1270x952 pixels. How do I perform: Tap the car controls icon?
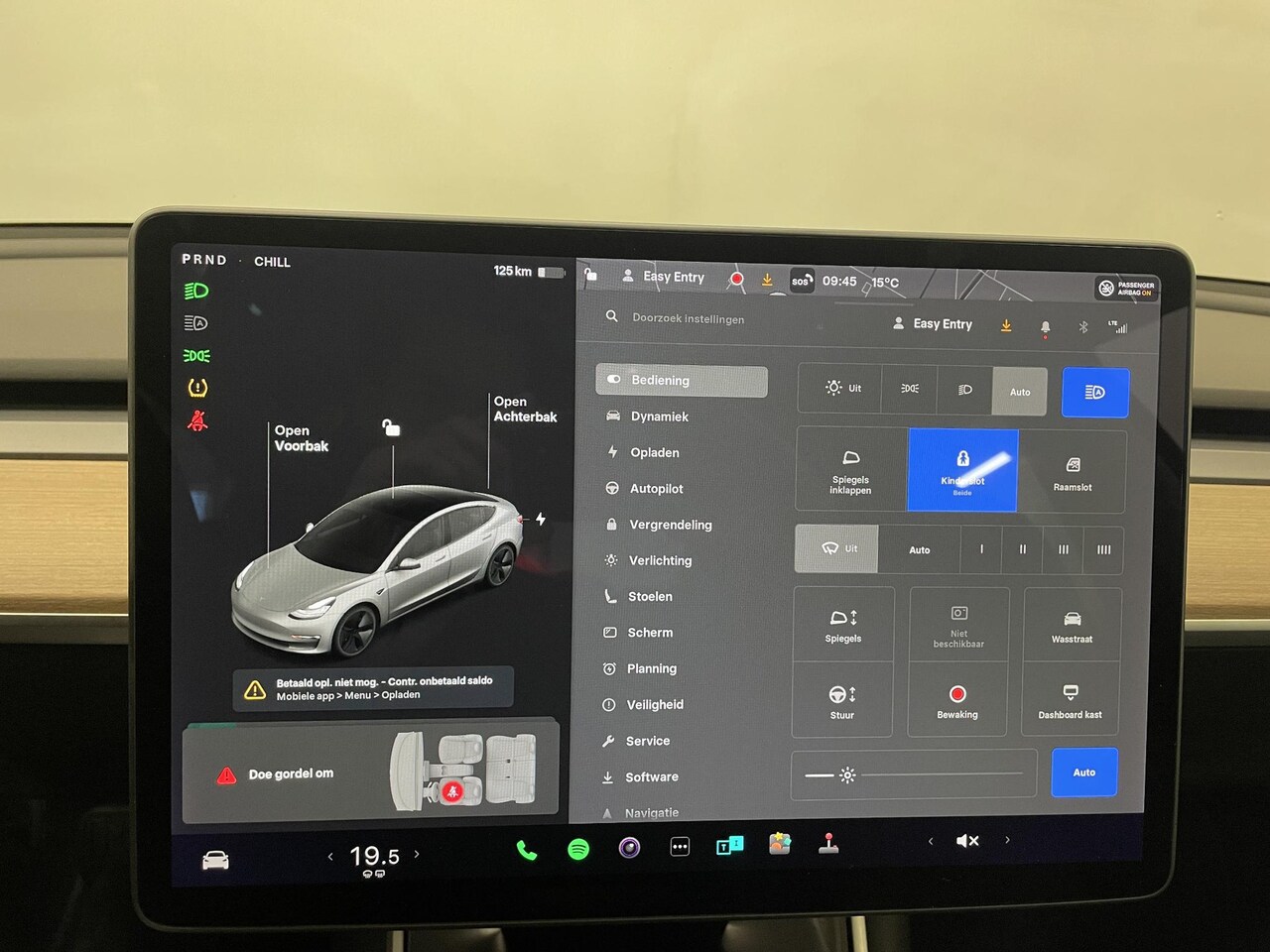215,860
